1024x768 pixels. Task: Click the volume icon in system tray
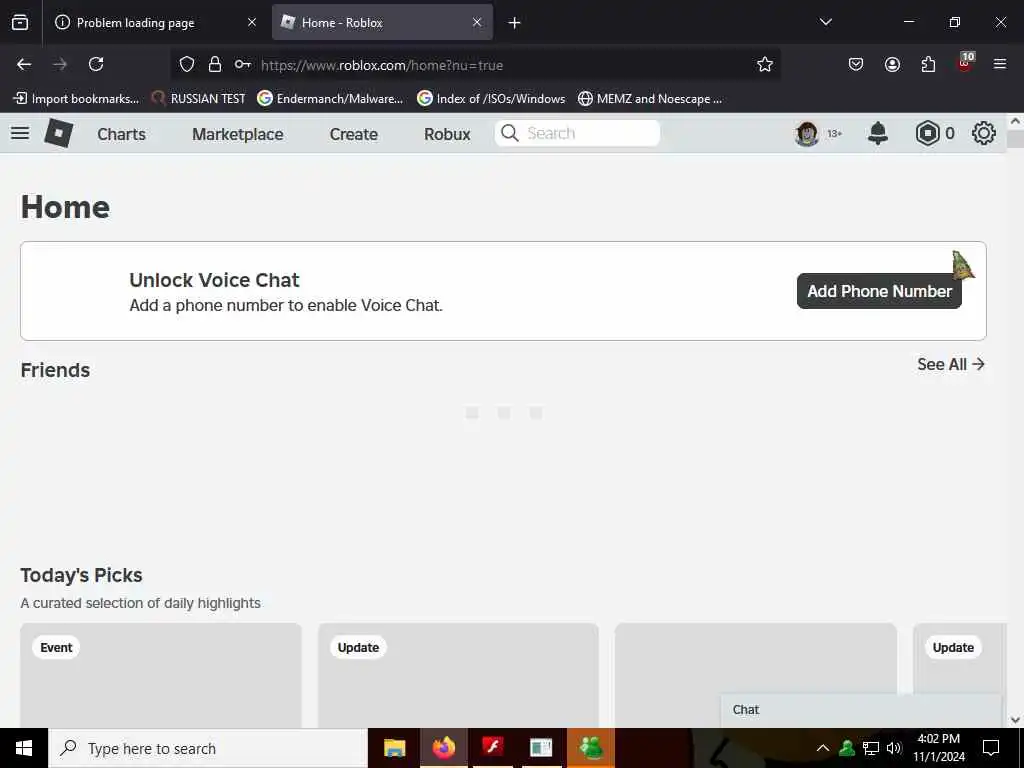click(895, 748)
